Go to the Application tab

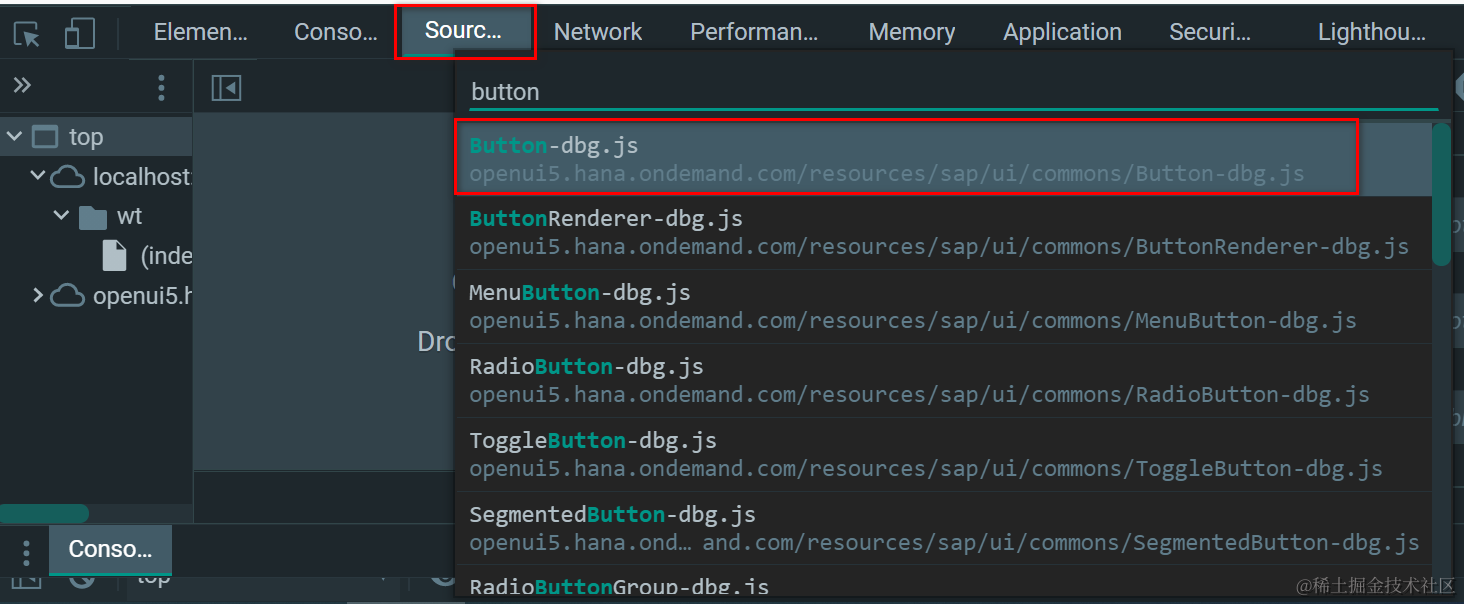coord(1062,32)
